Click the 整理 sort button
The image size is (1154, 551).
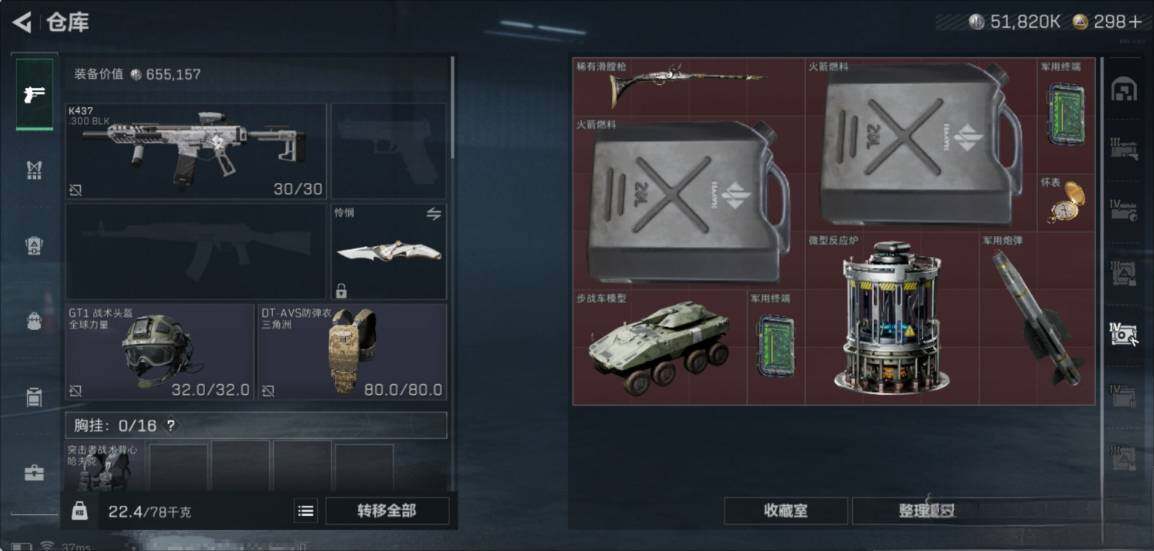pyautogui.click(x=927, y=511)
